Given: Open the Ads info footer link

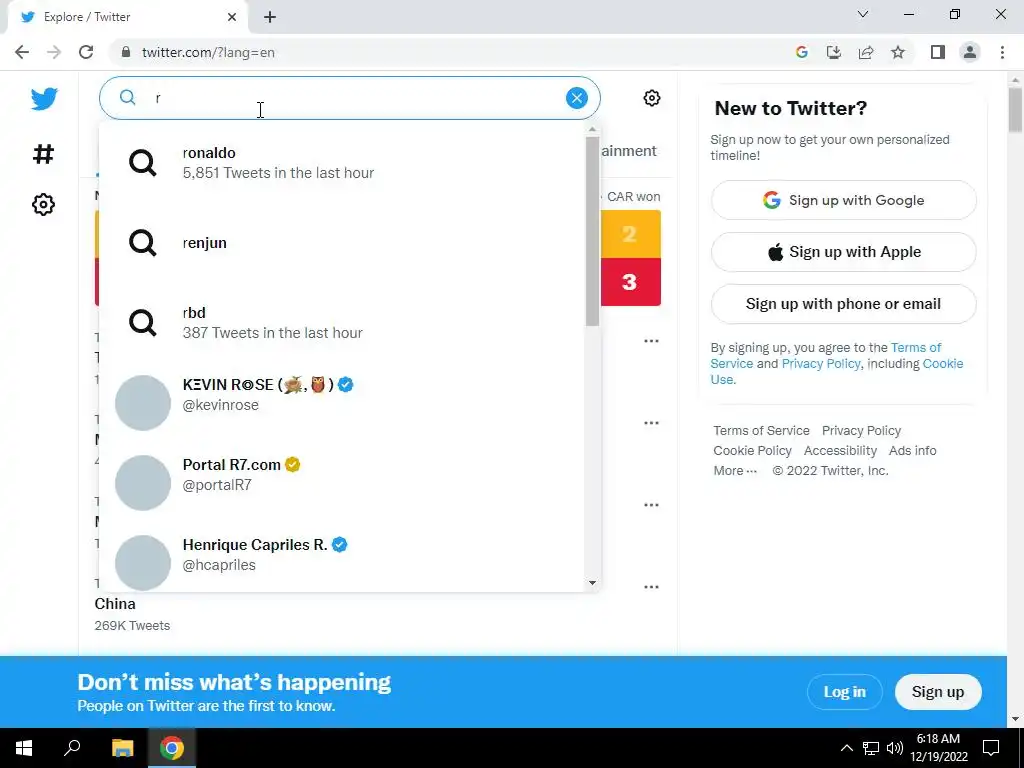Looking at the screenshot, I should pyautogui.click(x=912, y=451).
